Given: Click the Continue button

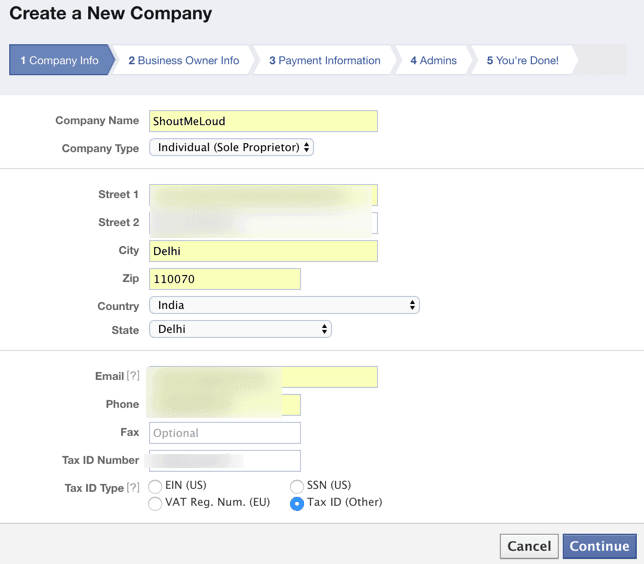Looking at the screenshot, I should coord(599,546).
